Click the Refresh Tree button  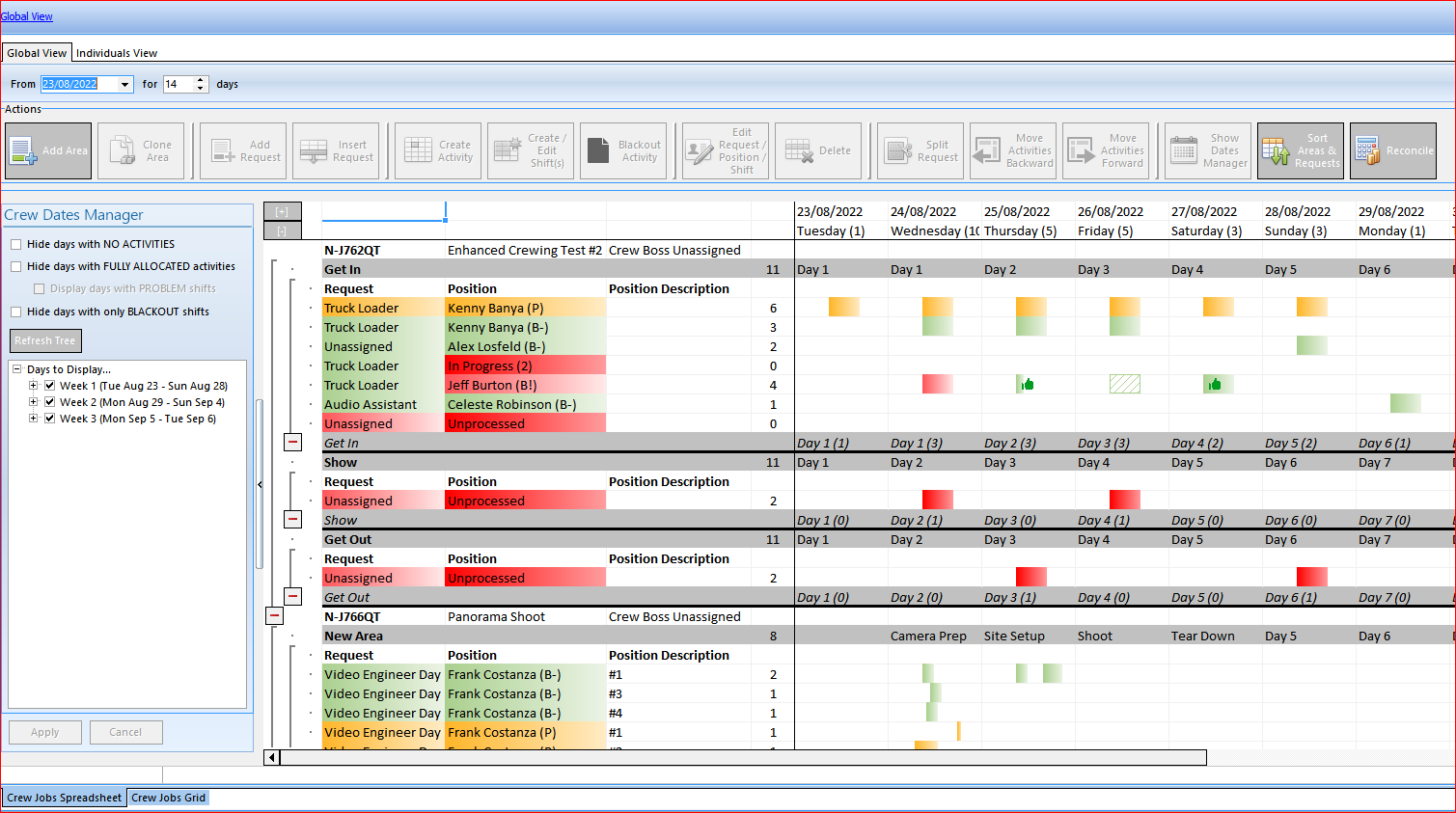click(x=45, y=340)
